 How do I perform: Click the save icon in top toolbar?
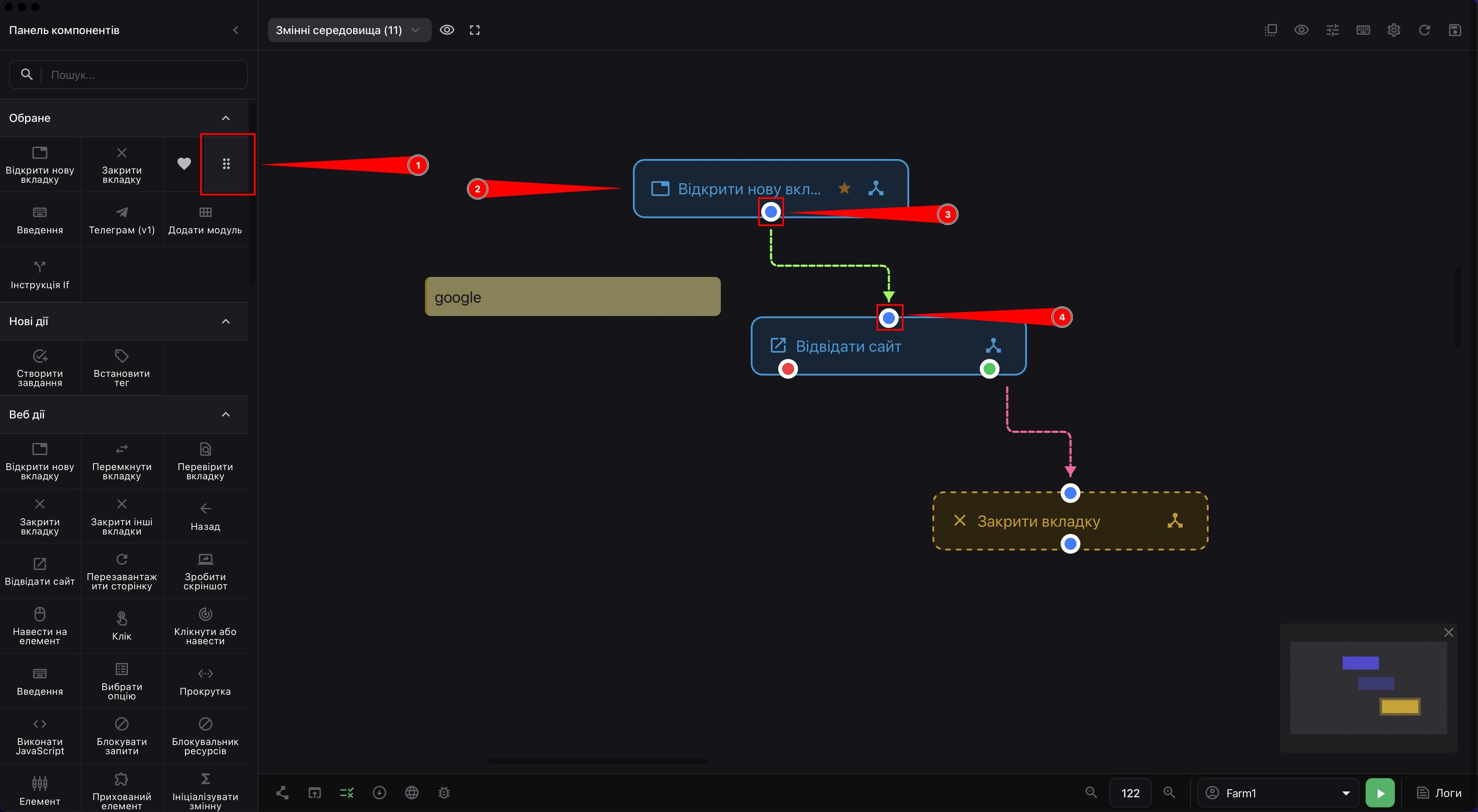1455,30
